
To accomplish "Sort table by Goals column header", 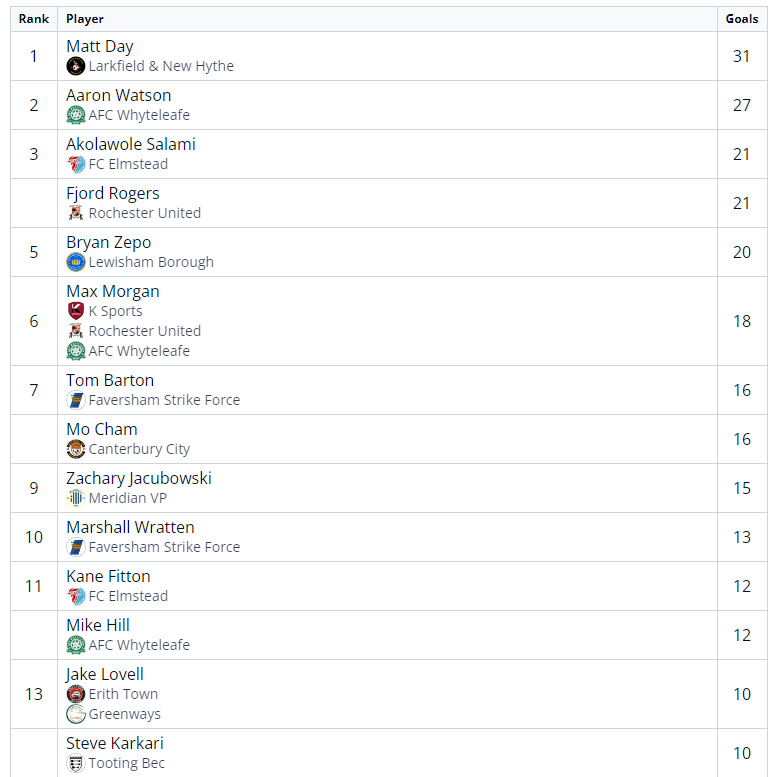I will [x=741, y=19].
